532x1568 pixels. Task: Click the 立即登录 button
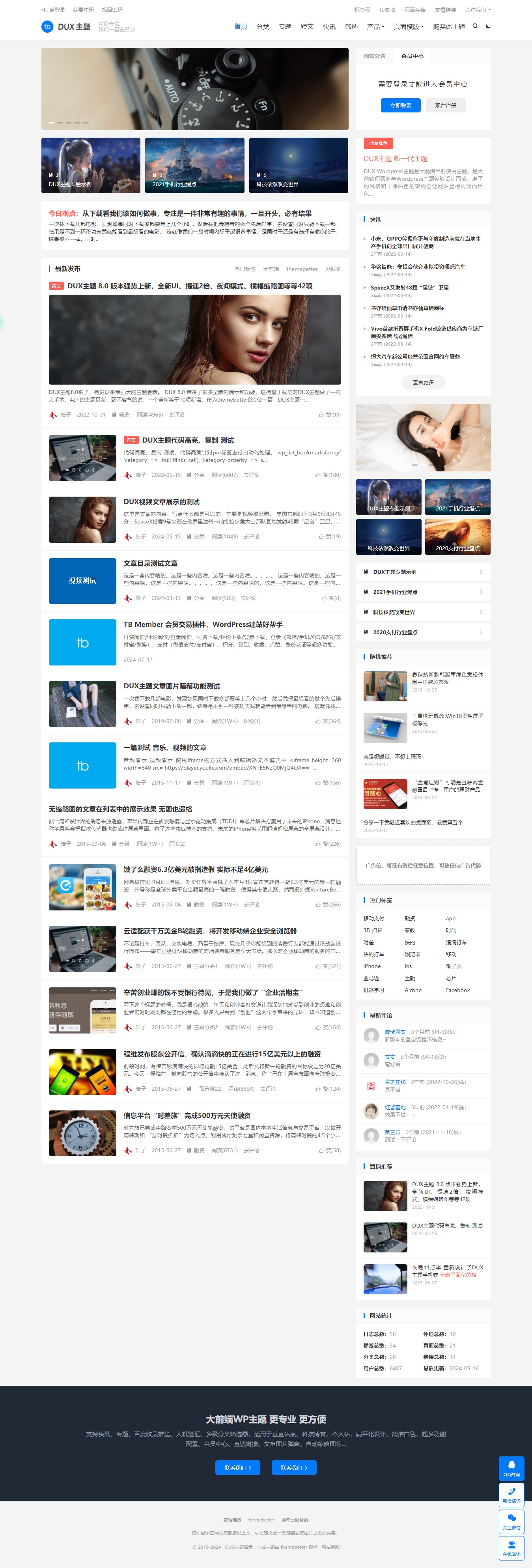coord(401,105)
